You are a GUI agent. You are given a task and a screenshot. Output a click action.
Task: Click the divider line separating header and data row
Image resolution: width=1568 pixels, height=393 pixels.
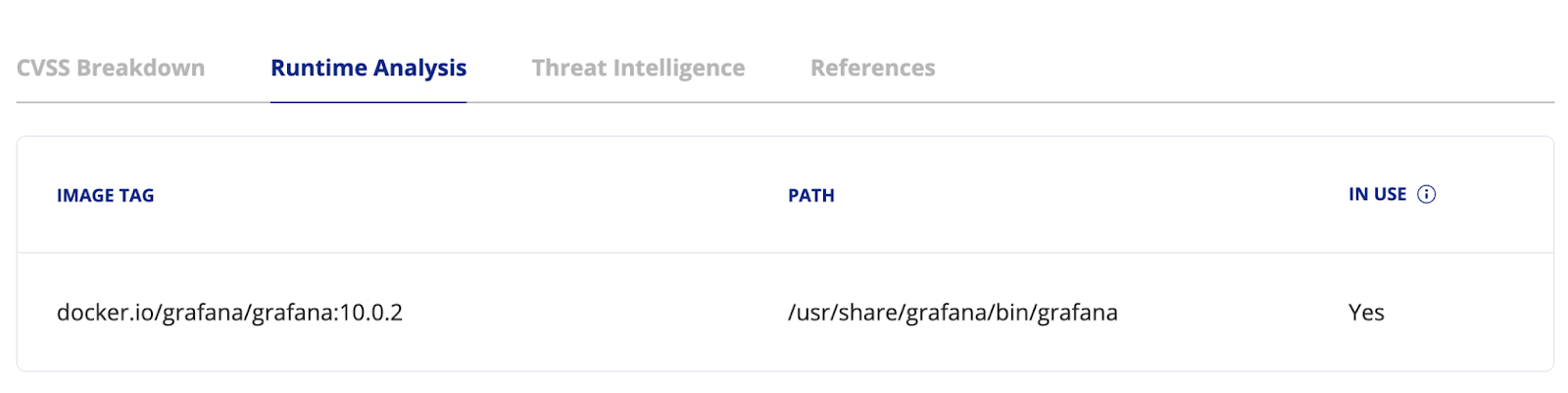785,253
